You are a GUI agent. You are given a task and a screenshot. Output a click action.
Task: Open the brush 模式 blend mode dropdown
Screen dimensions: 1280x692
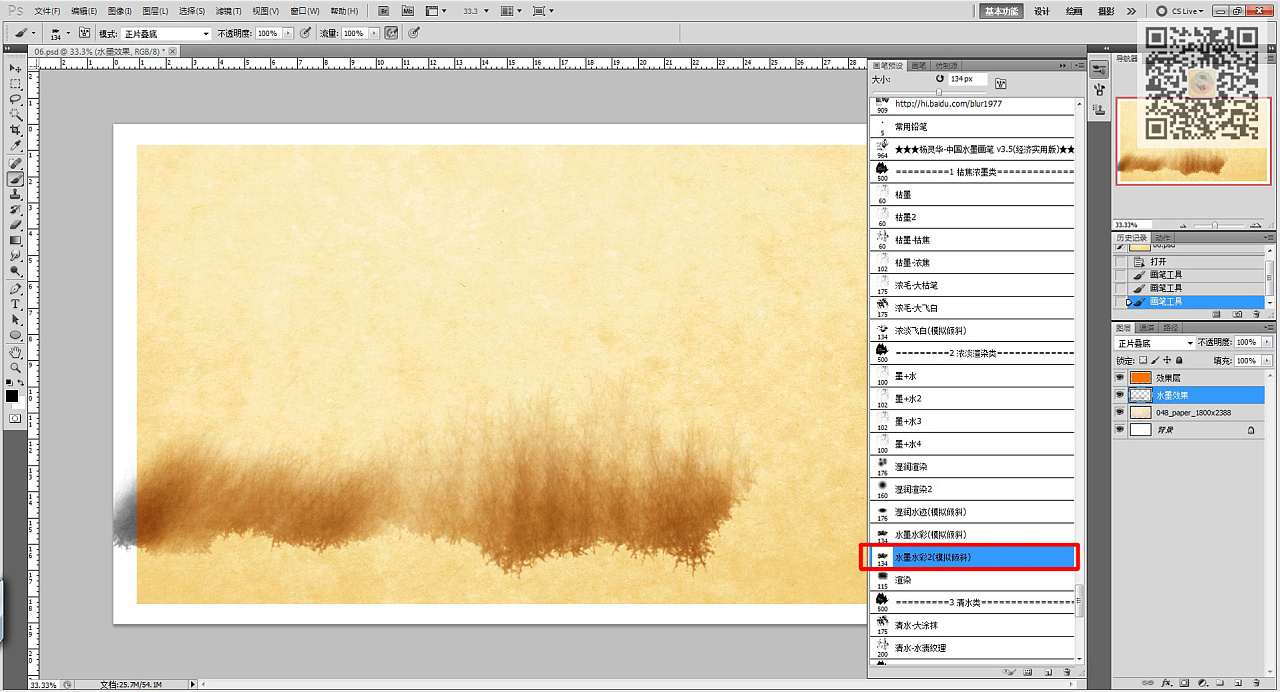(167, 33)
